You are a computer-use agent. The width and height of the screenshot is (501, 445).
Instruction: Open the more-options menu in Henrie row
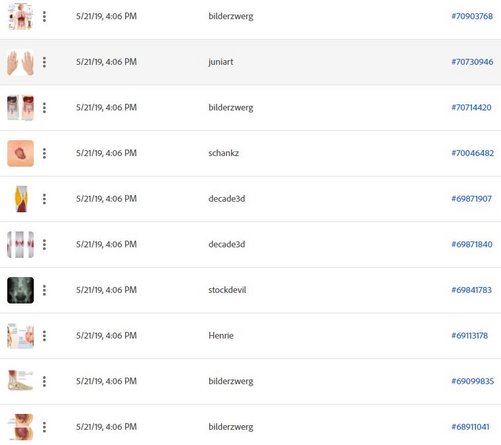pos(44,336)
